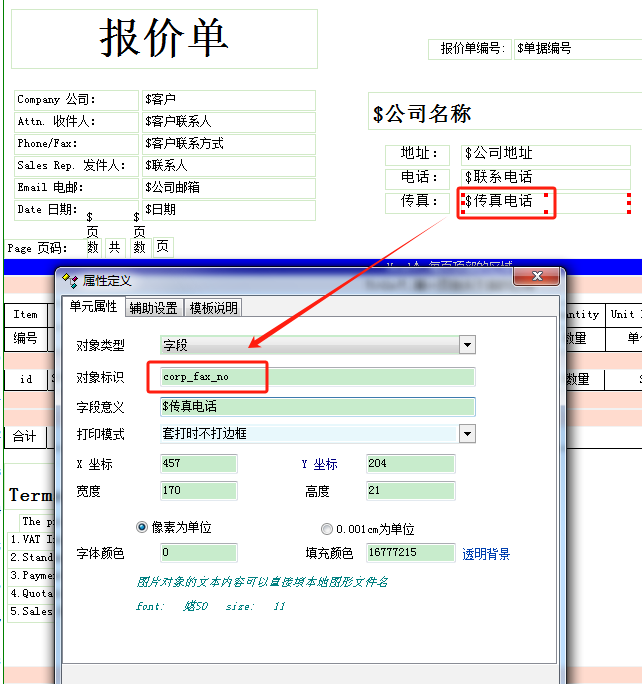Select the $传真电话 template field
The image size is (642, 684).
pos(505,202)
